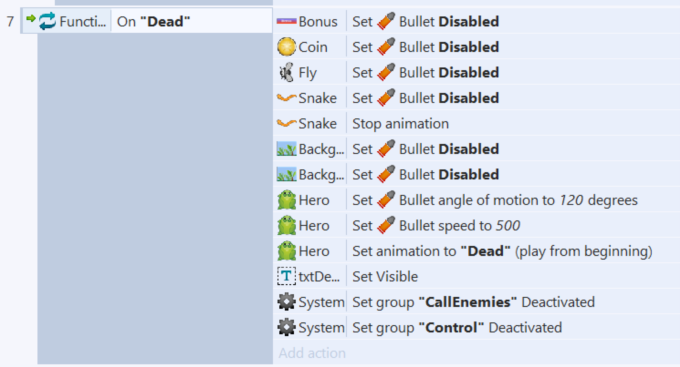Click the Function object icon in condition
Viewport: 680px width, 367px height.
[47, 21]
